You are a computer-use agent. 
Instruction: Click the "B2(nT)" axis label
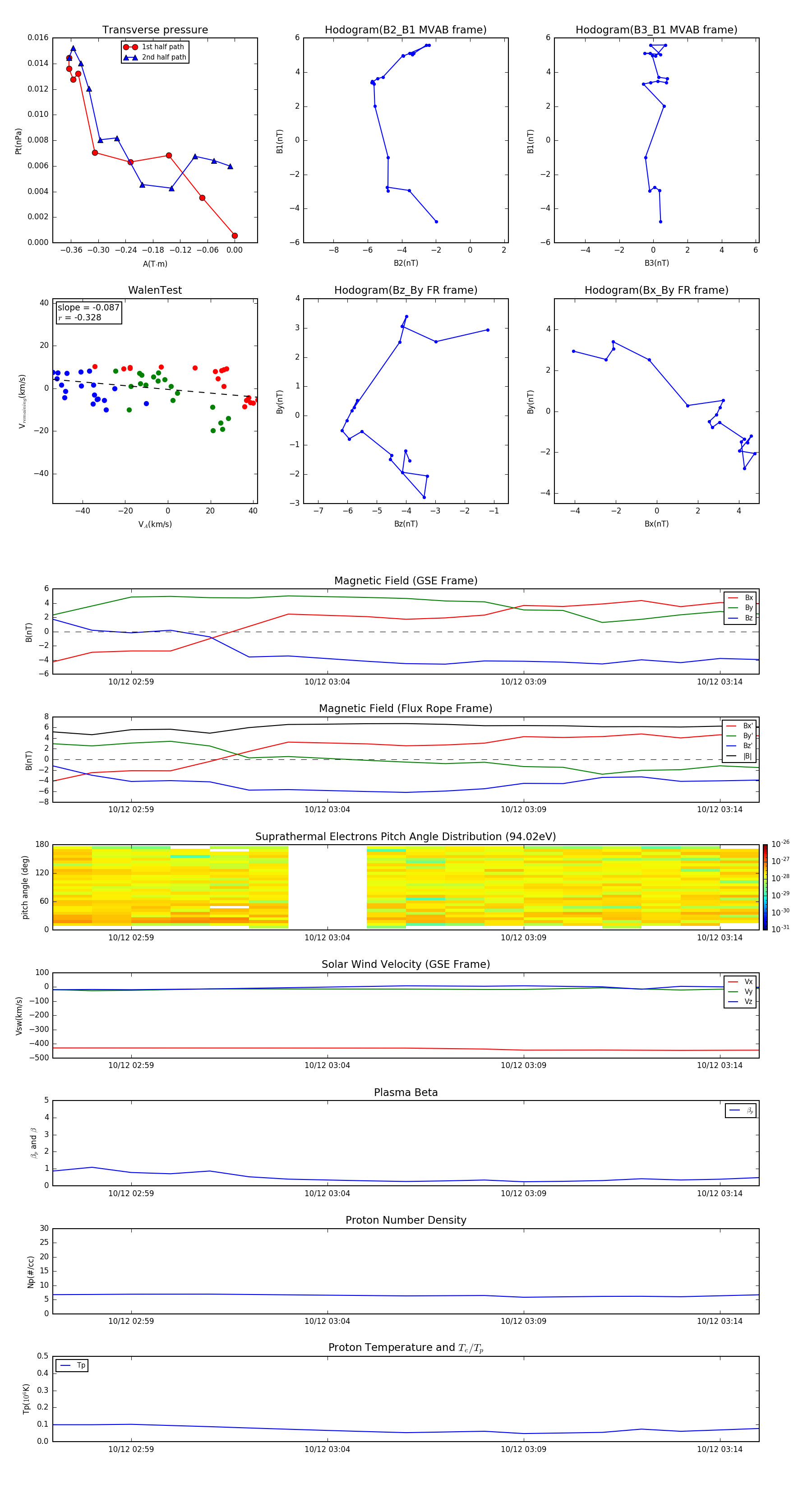406,263
